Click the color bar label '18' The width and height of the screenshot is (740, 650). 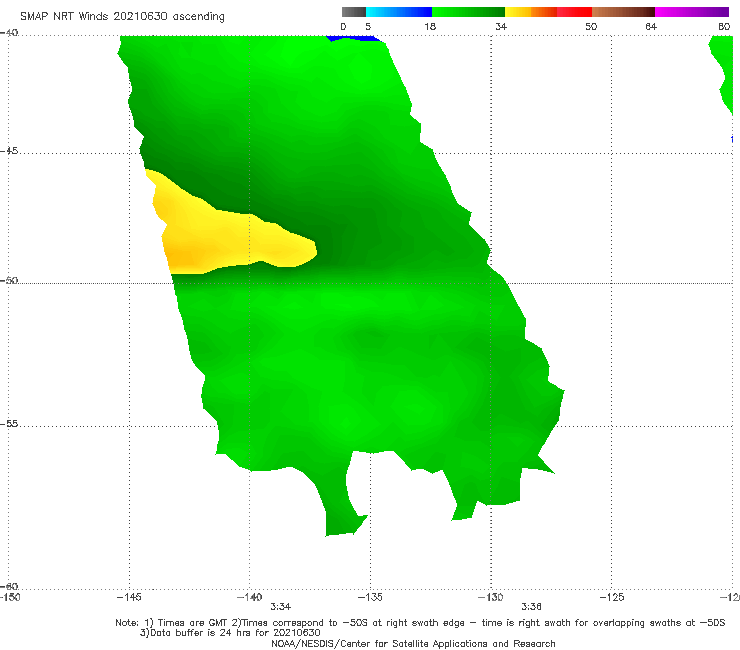[x=430, y=26]
